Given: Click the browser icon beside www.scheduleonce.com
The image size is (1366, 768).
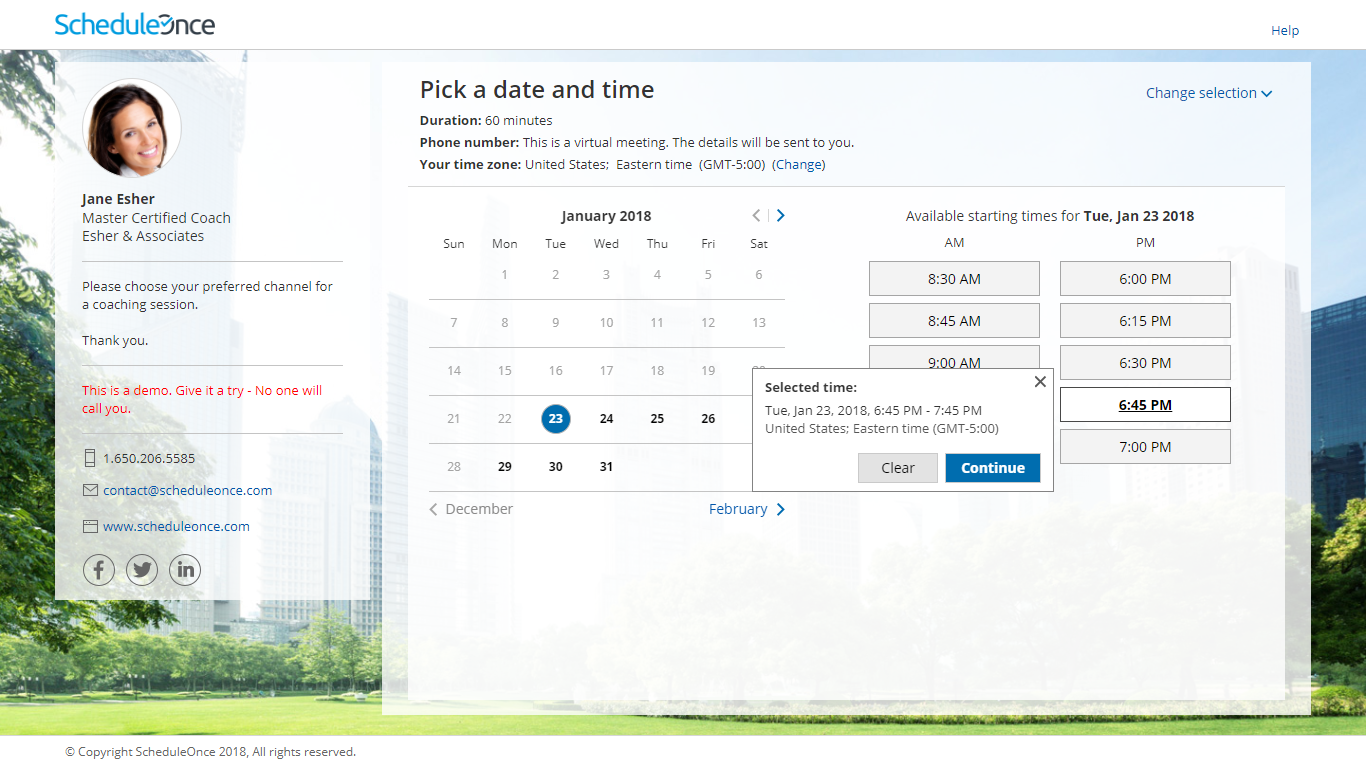Looking at the screenshot, I should pyautogui.click(x=89, y=525).
